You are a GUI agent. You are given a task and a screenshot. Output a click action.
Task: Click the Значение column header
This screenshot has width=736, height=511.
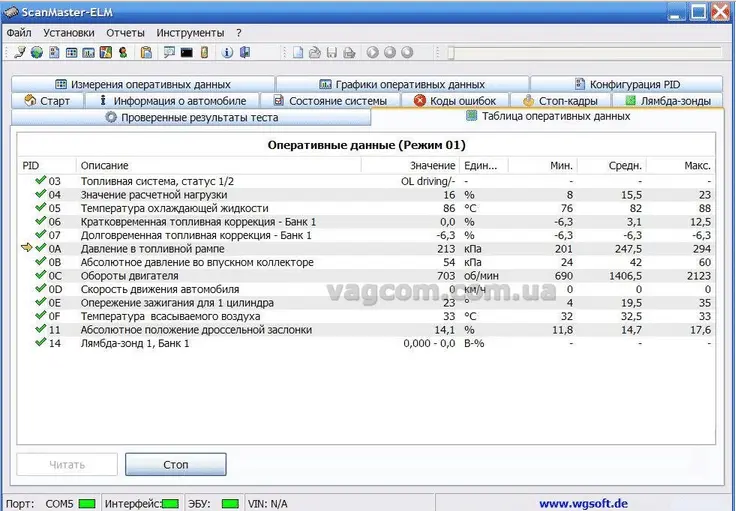click(410, 165)
